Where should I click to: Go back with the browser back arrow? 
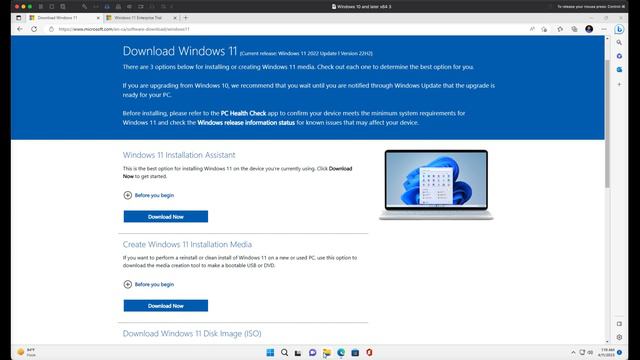[x=20, y=29]
